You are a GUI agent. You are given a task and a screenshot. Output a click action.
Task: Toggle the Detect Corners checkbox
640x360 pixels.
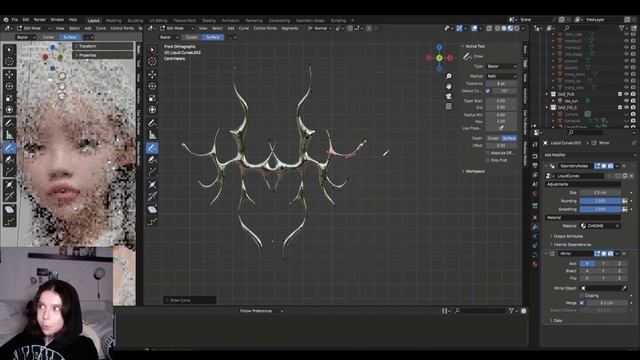[x=488, y=91]
